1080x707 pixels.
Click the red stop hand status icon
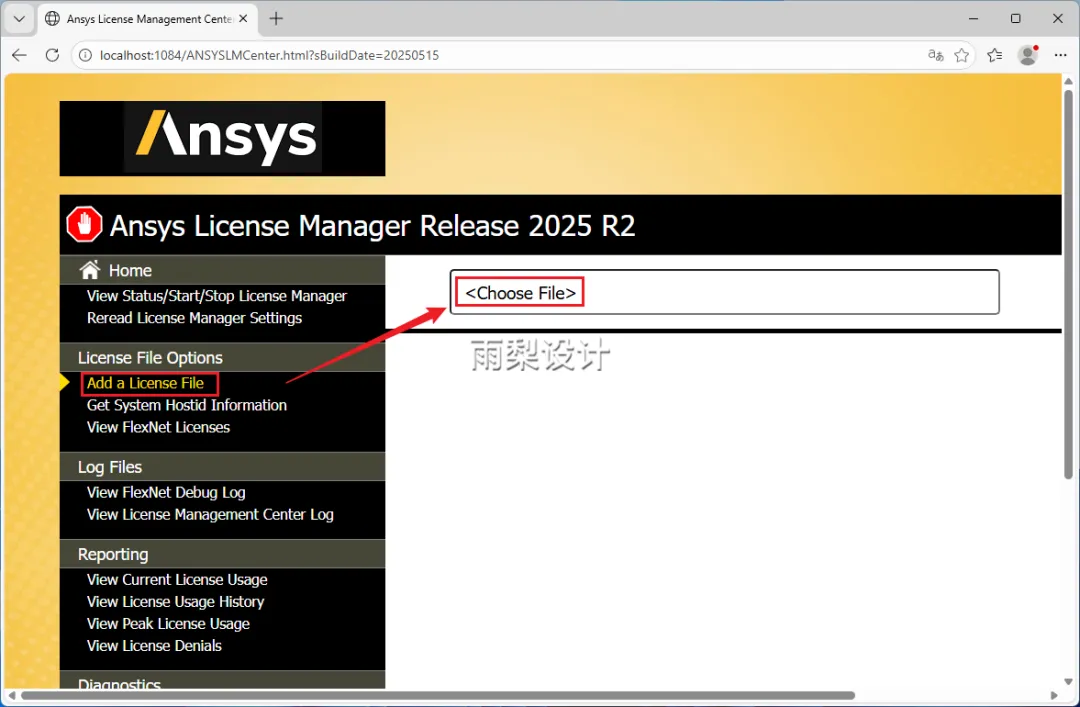84,225
